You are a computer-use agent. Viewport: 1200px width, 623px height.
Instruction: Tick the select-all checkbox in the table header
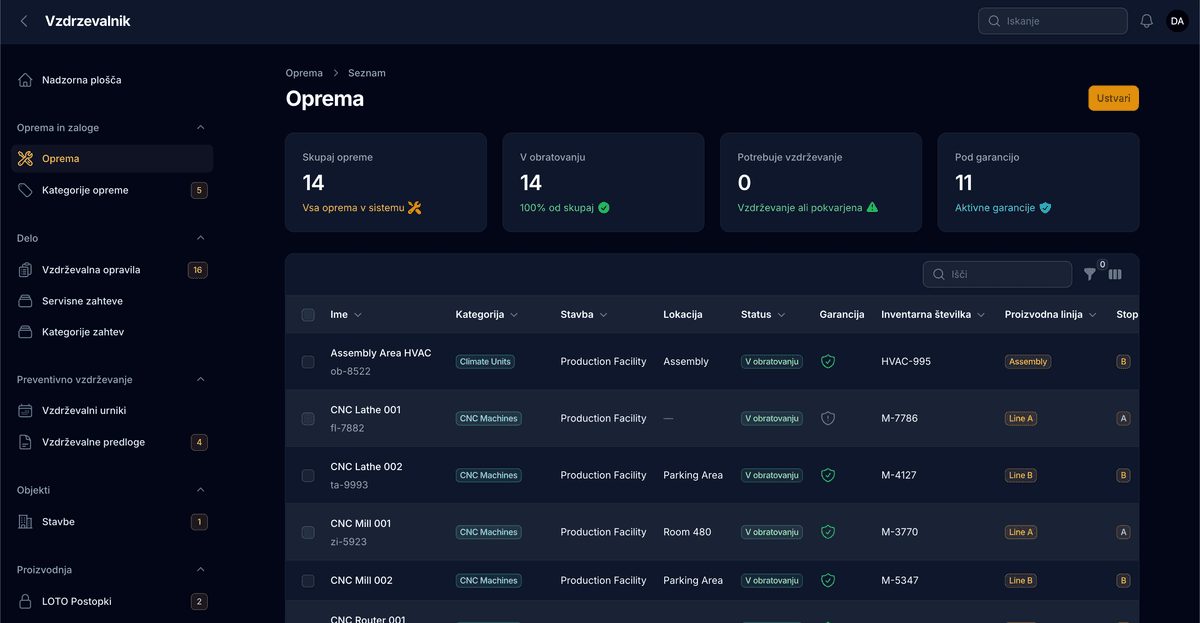coord(308,315)
